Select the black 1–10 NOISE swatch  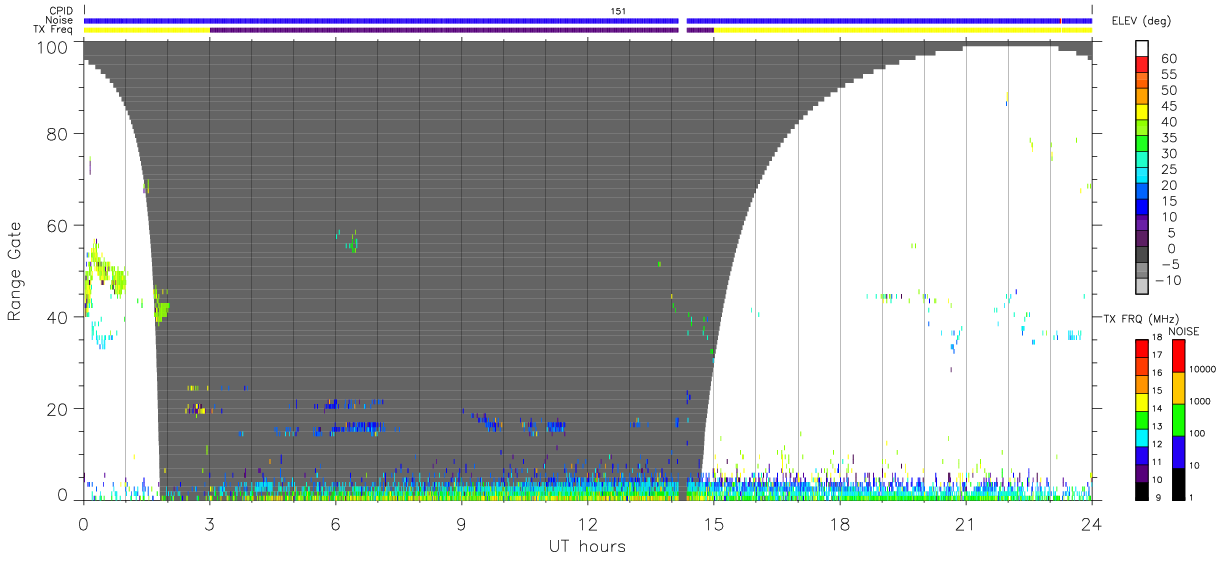pyautogui.click(x=1178, y=484)
